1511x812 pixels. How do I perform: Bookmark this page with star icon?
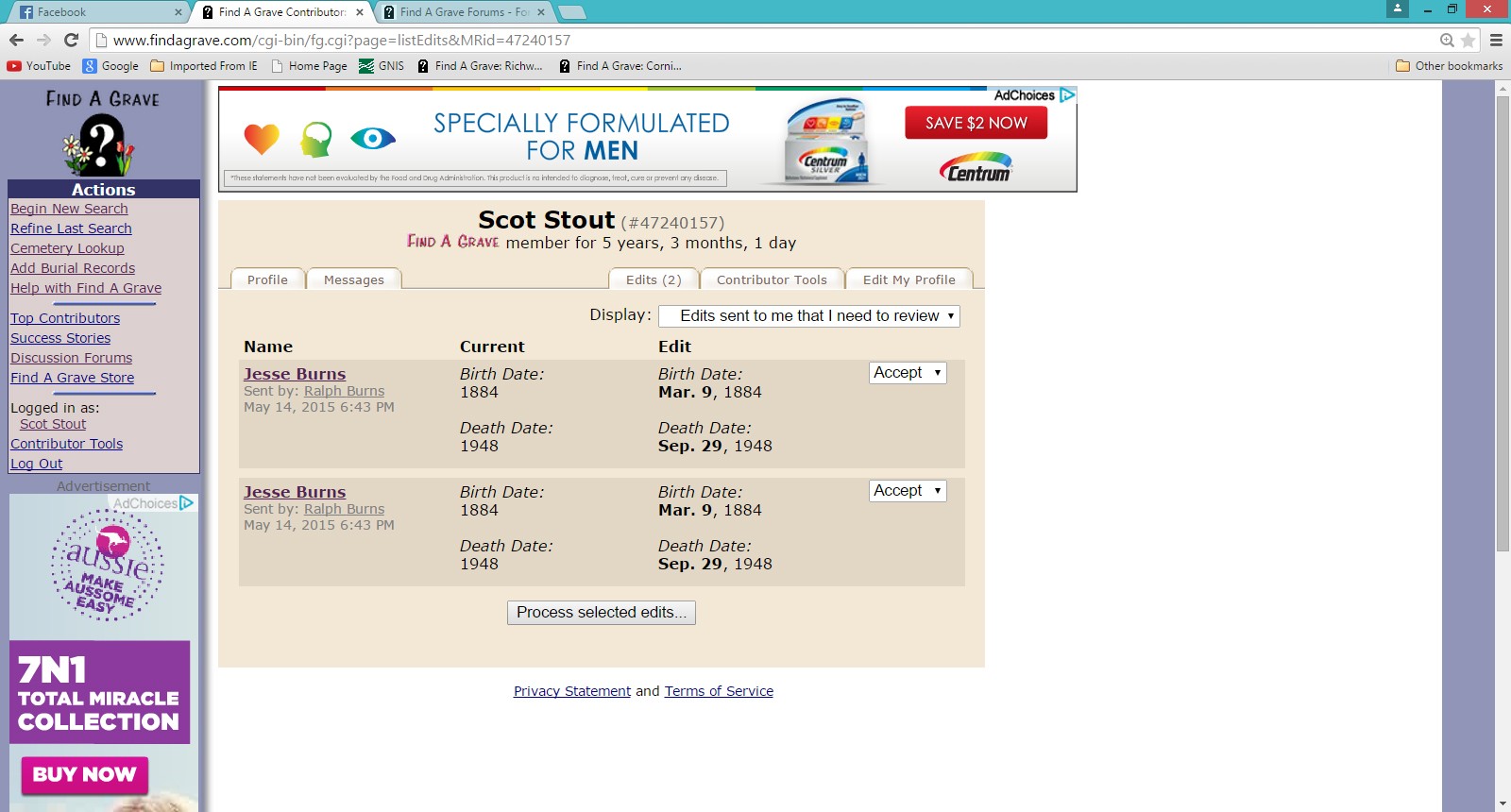(1468, 40)
